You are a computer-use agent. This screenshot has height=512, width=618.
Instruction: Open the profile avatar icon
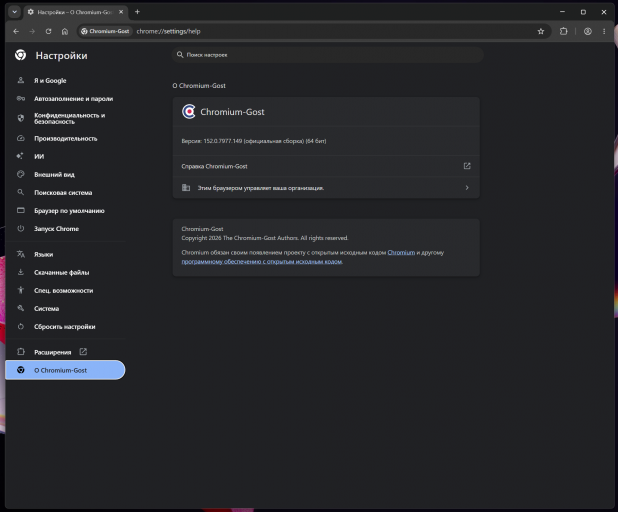(587, 32)
